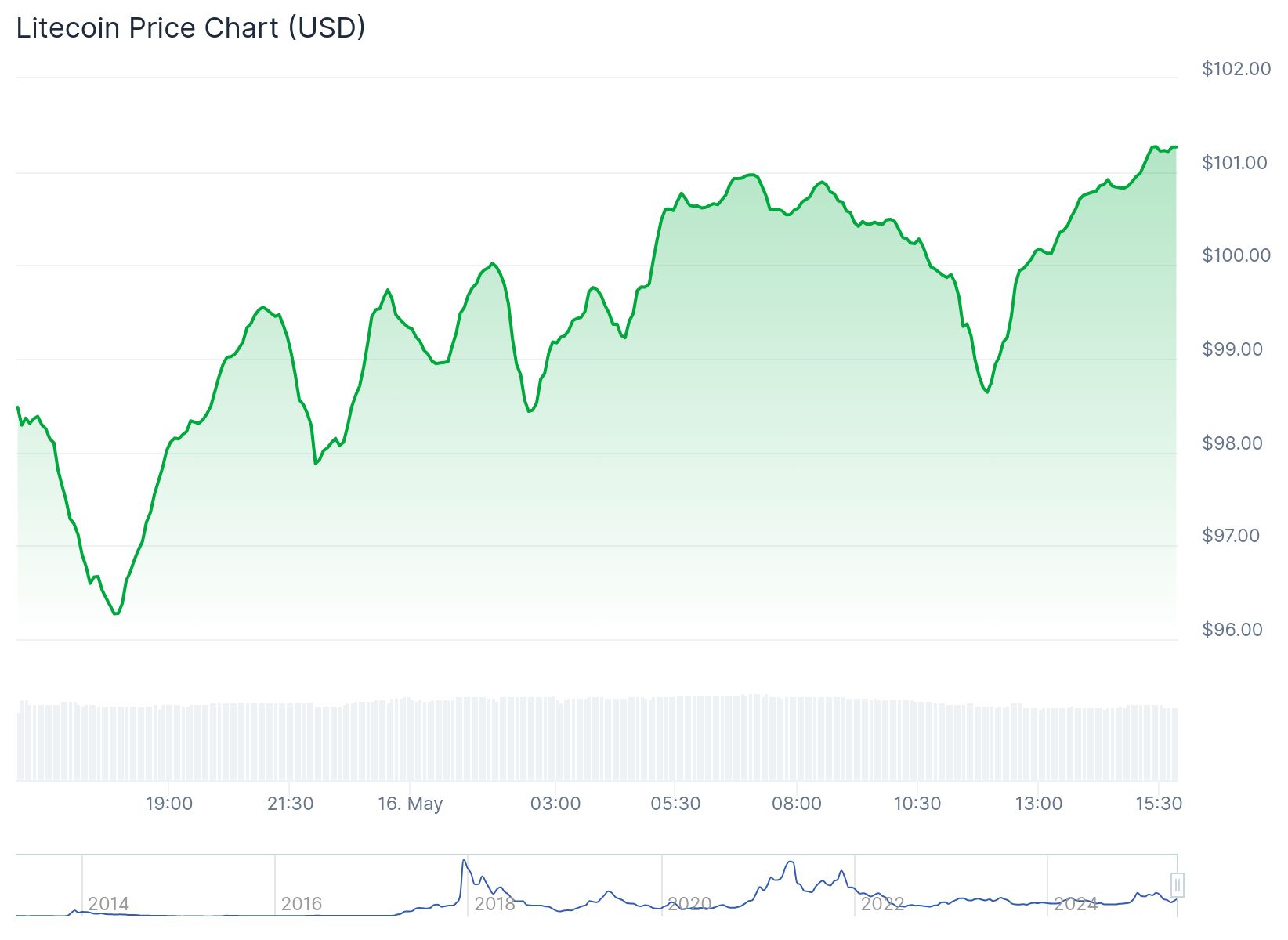Select 2024 in the history navigator
Viewport: 1288px width, 940px height.
(x=1075, y=904)
